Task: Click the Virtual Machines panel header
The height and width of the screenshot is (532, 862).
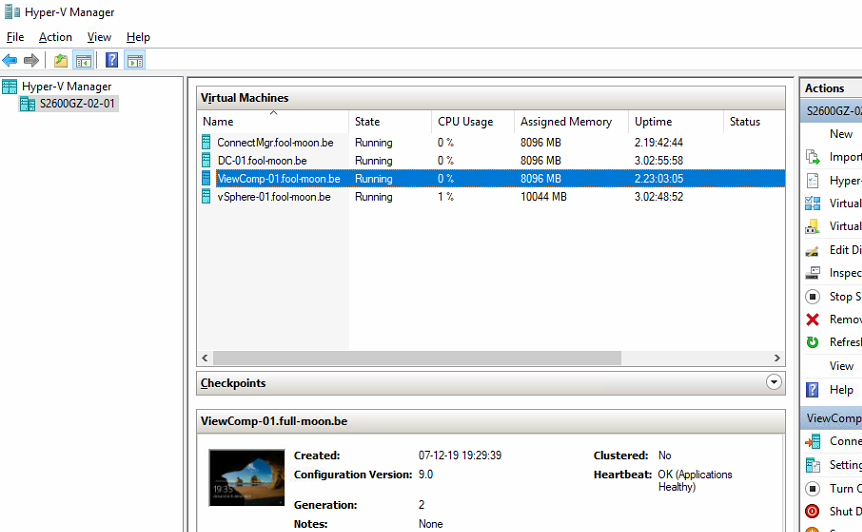Action: [491, 98]
